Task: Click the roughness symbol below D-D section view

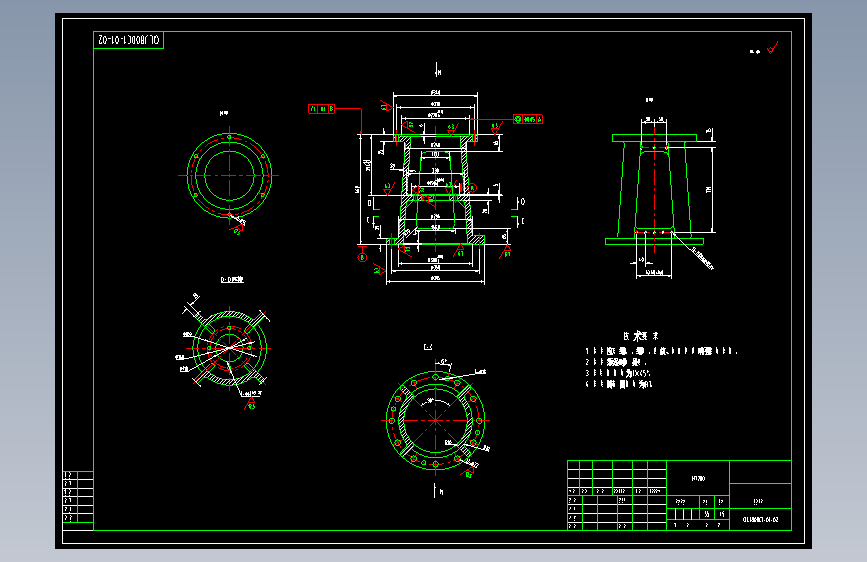Action: pos(250,403)
